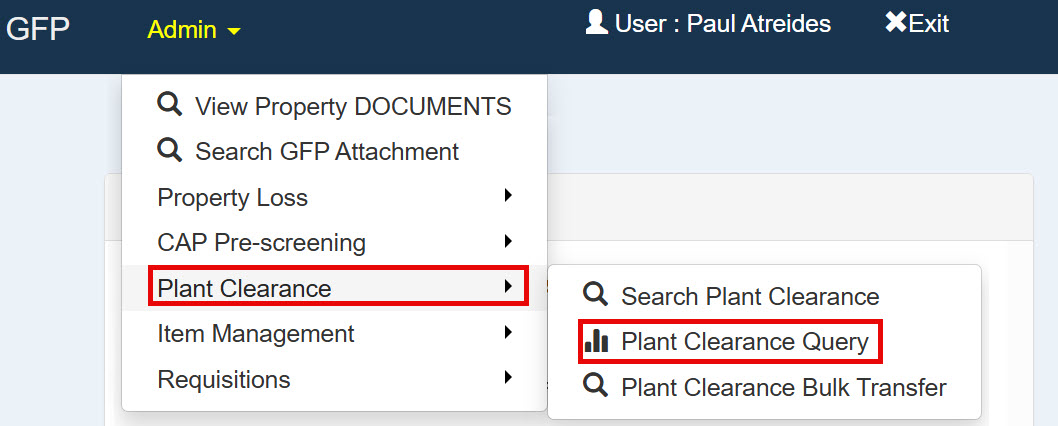Click the User: Paul Atreides label
Screen dimensions: 1058x426
(722, 23)
